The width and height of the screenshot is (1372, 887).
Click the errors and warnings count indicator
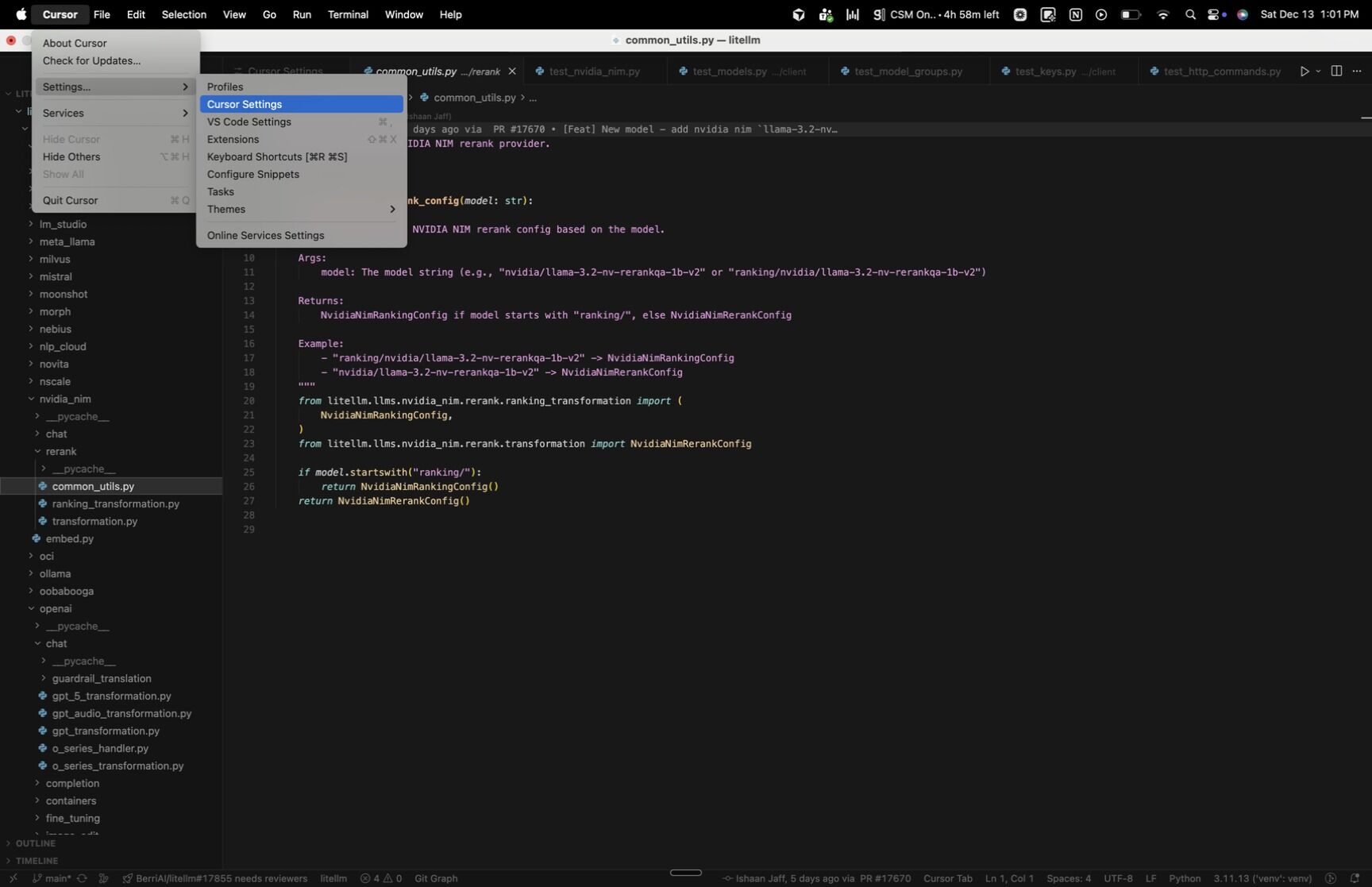[x=381, y=878]
